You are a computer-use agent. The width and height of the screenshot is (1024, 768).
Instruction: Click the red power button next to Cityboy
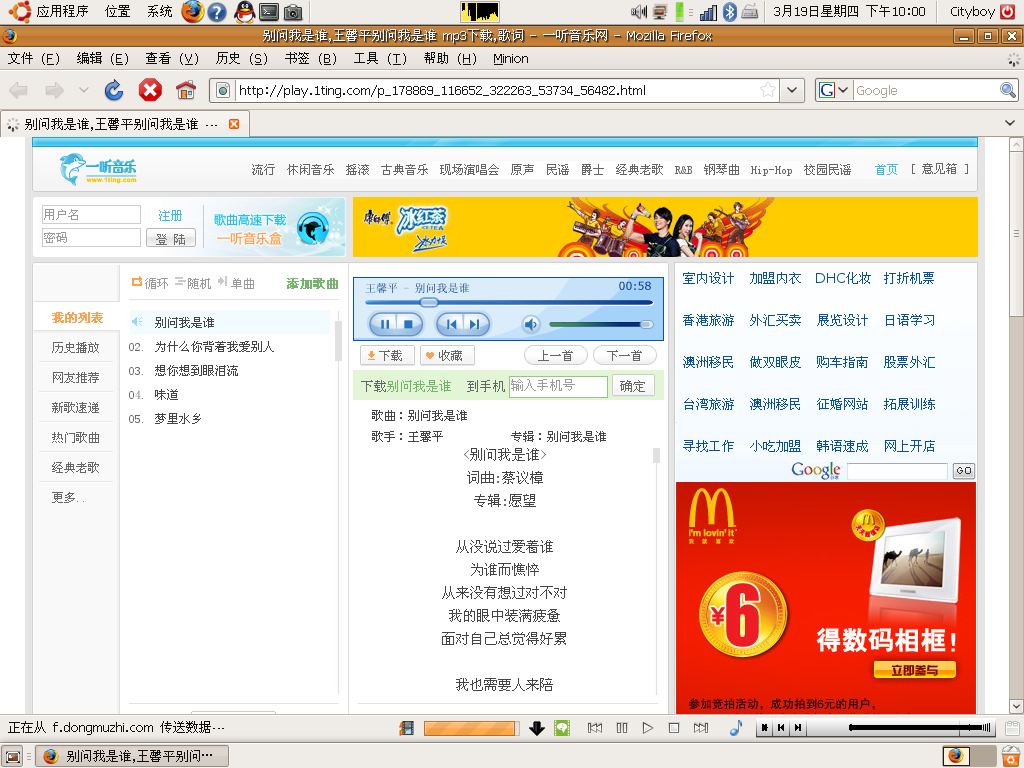point(1008,11)
